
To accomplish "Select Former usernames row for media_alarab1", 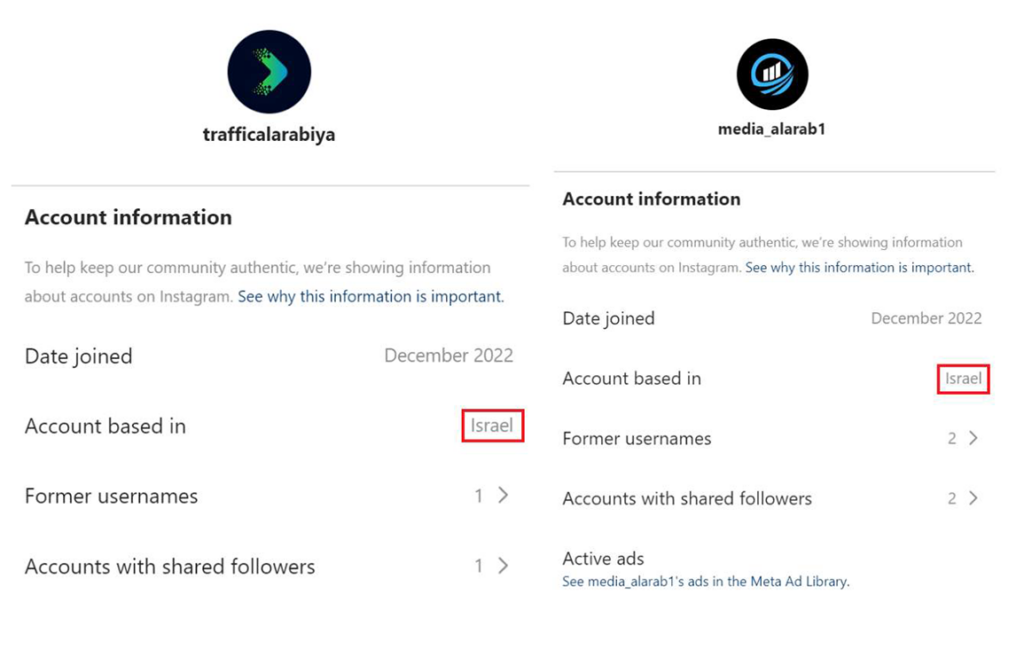I will click(x=637, y=439).
